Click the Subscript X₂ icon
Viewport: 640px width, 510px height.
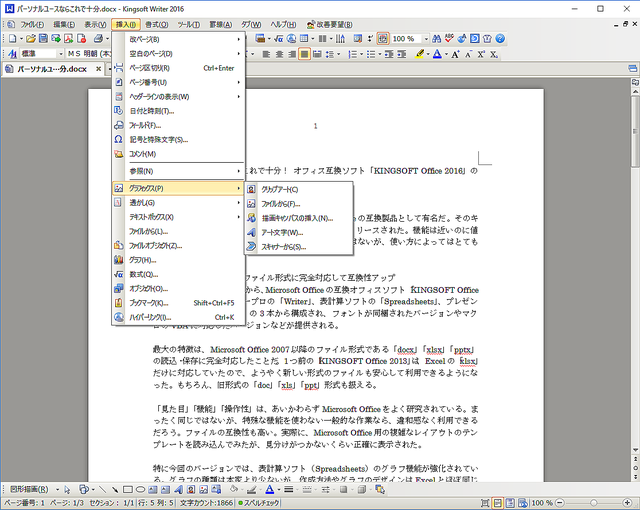494,54
